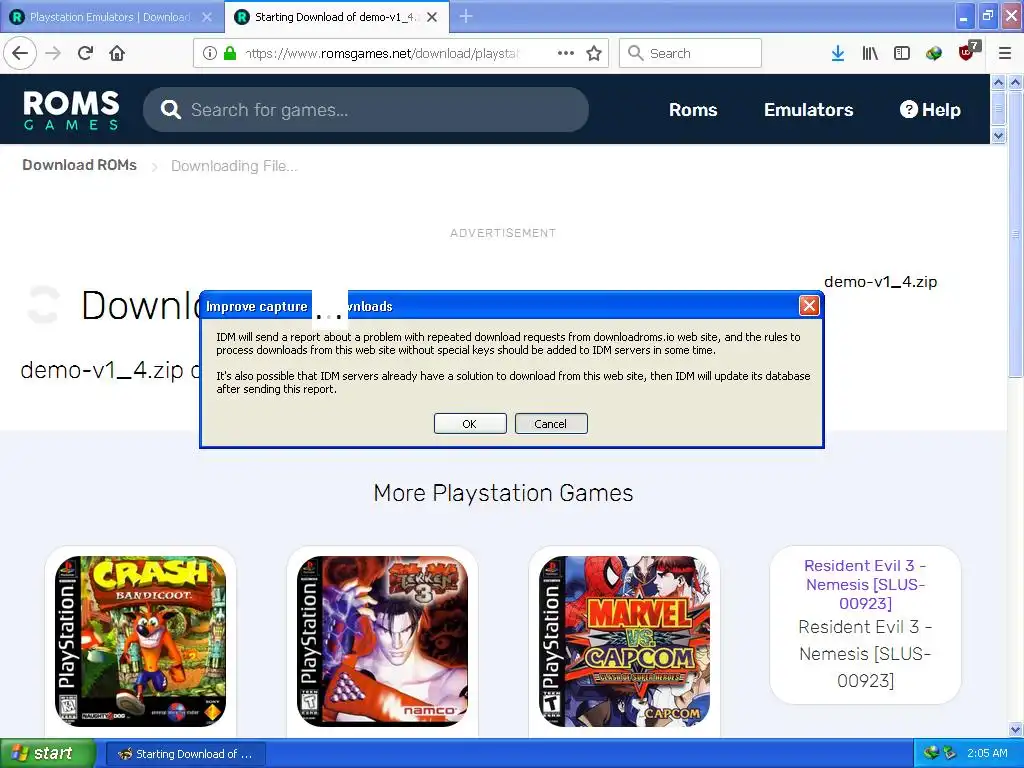
Task: Cancel the IDM report dialog
Action: coord(551,423)
